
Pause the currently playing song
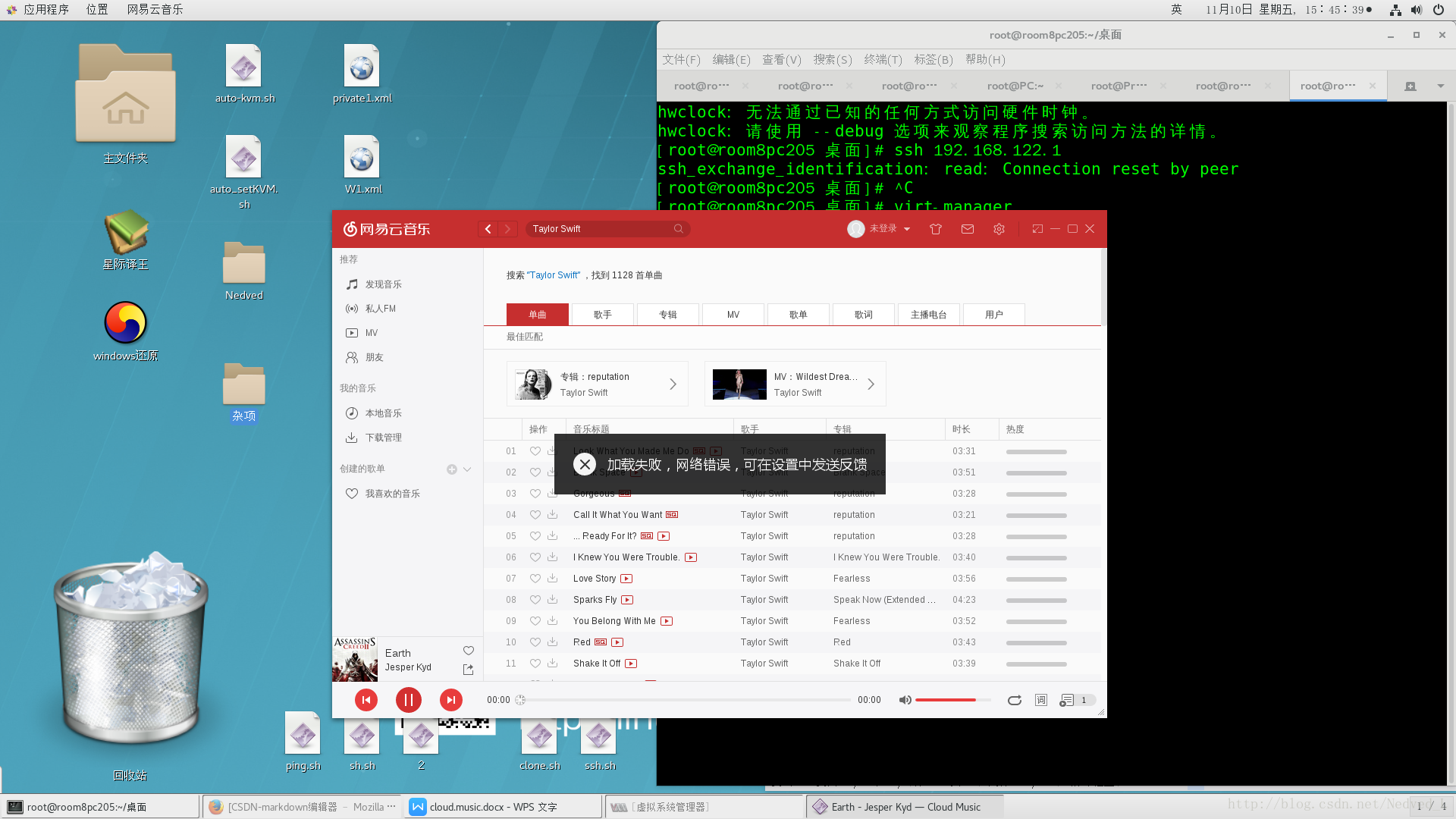click(x=409, y=700)
